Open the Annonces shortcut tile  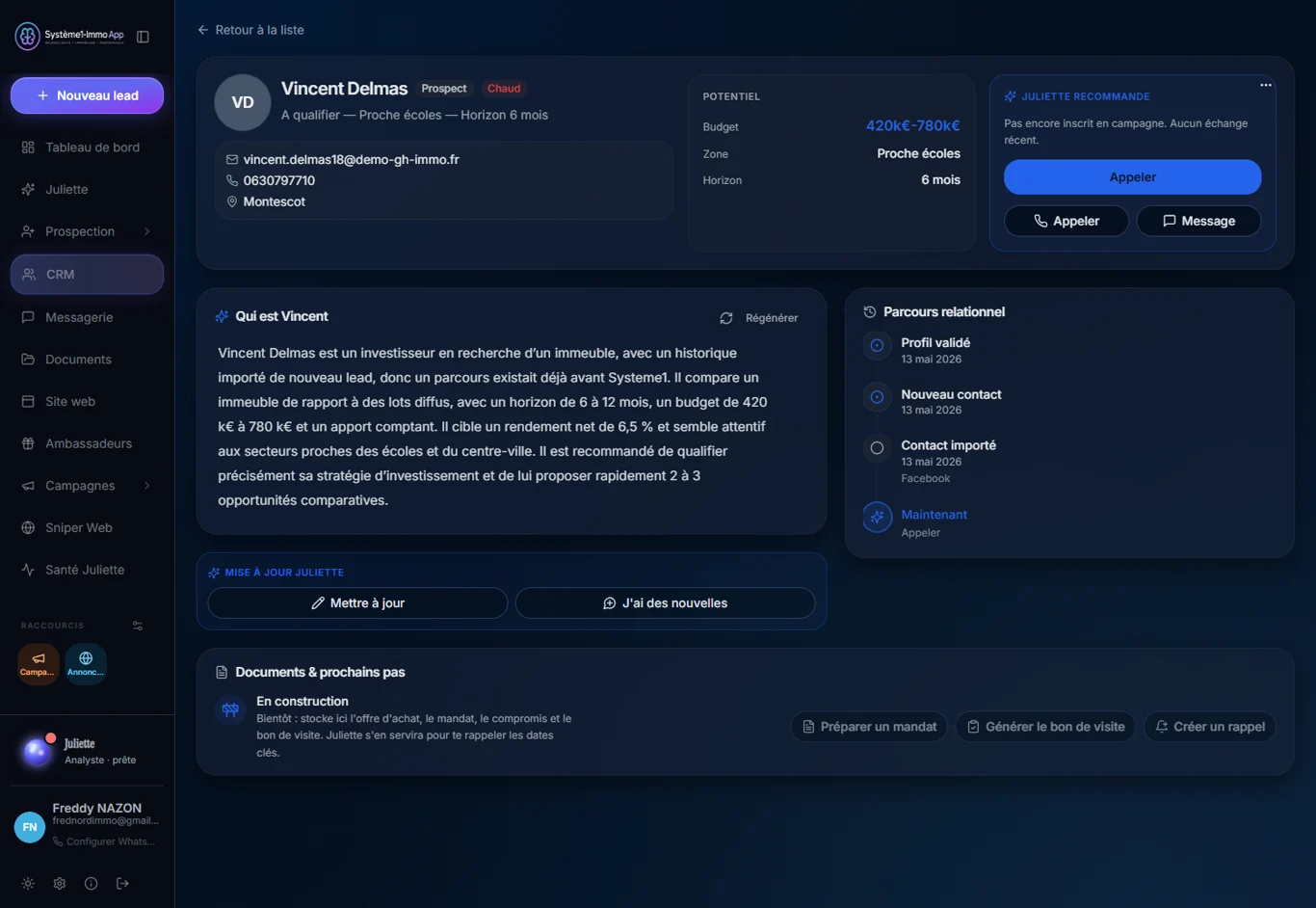[86, 664]
